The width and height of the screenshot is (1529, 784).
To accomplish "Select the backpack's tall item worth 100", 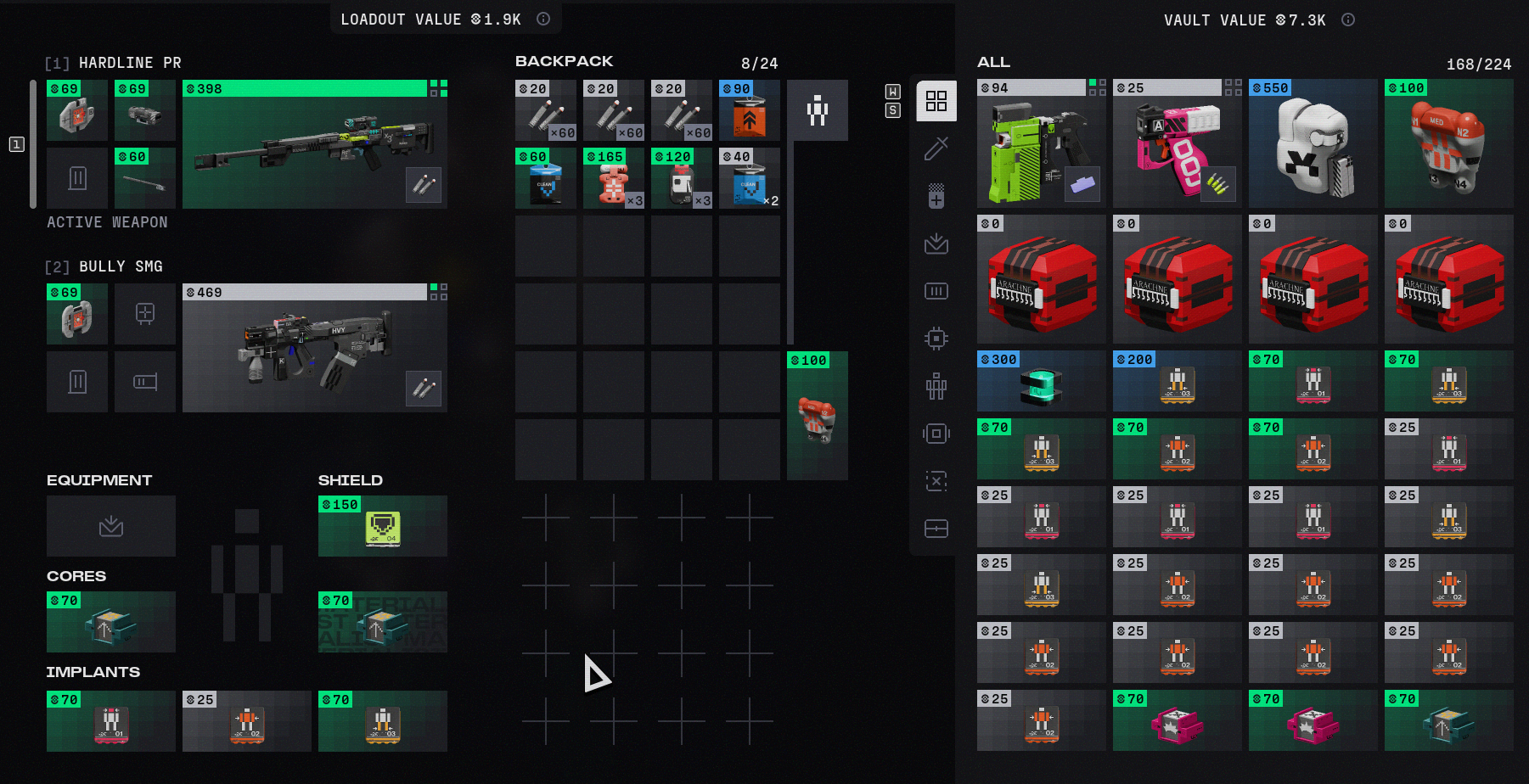I will (x=818, y=416).
